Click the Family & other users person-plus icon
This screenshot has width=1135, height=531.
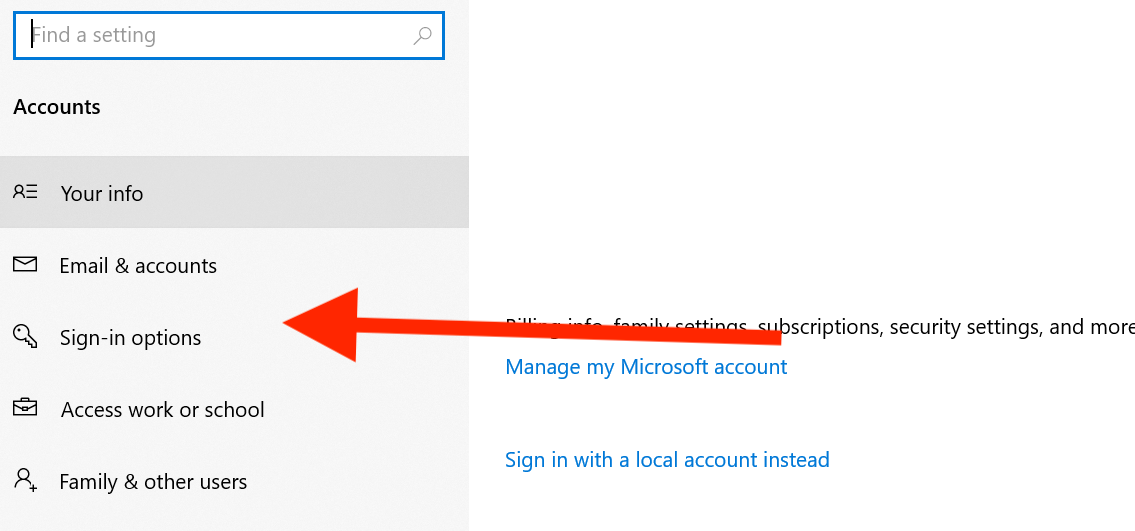click(25, 481)
